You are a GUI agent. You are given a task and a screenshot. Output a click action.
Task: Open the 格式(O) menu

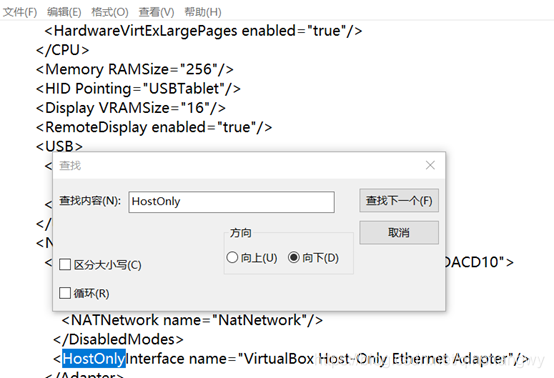[x=110, y=12]
